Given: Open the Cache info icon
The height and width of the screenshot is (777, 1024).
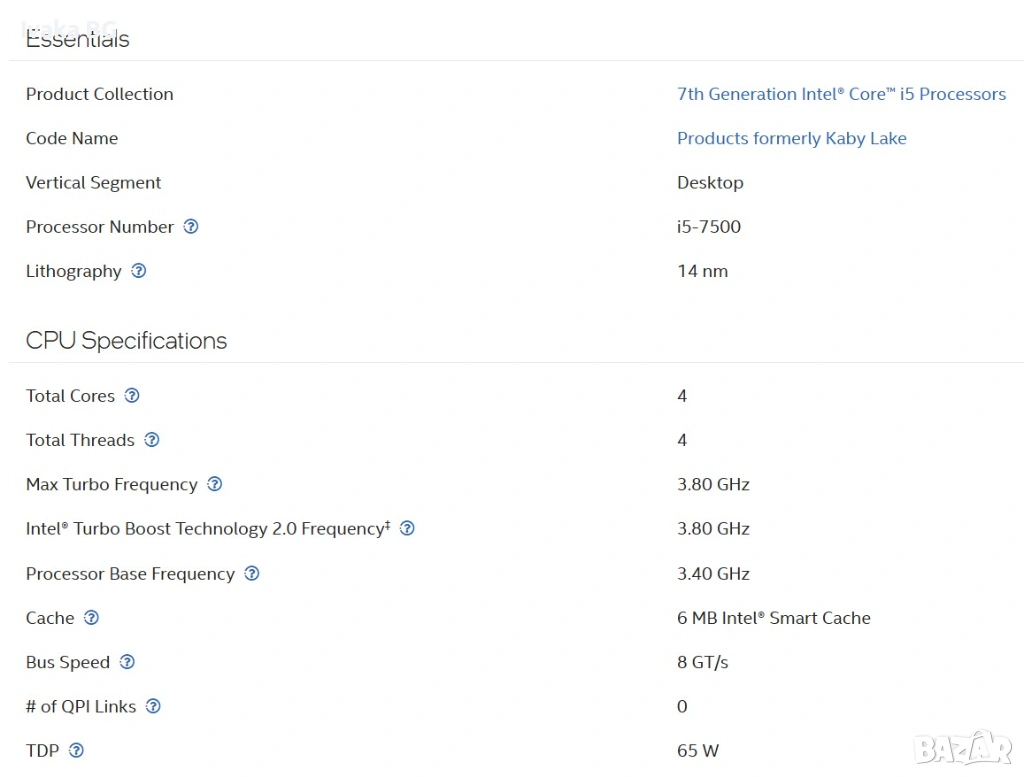Looking at the screenshot, I should coord(91,618).
